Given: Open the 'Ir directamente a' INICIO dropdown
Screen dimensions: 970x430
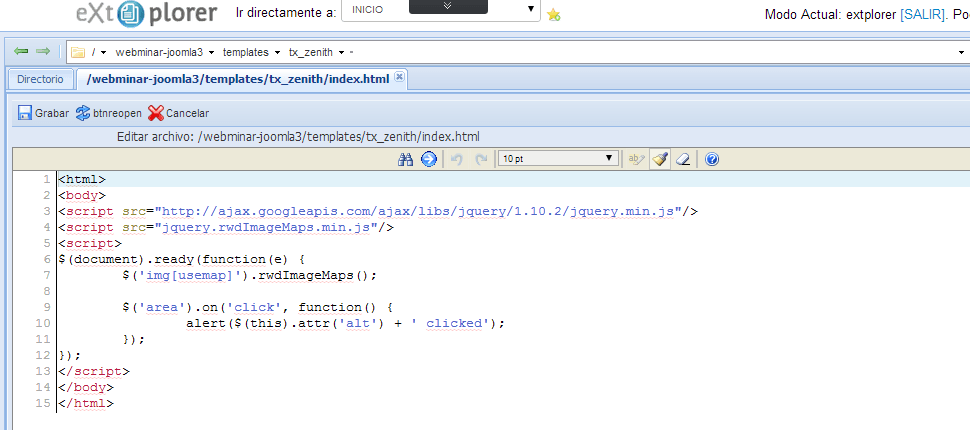Looking at the screenshot, I should (x=441, y=11).
